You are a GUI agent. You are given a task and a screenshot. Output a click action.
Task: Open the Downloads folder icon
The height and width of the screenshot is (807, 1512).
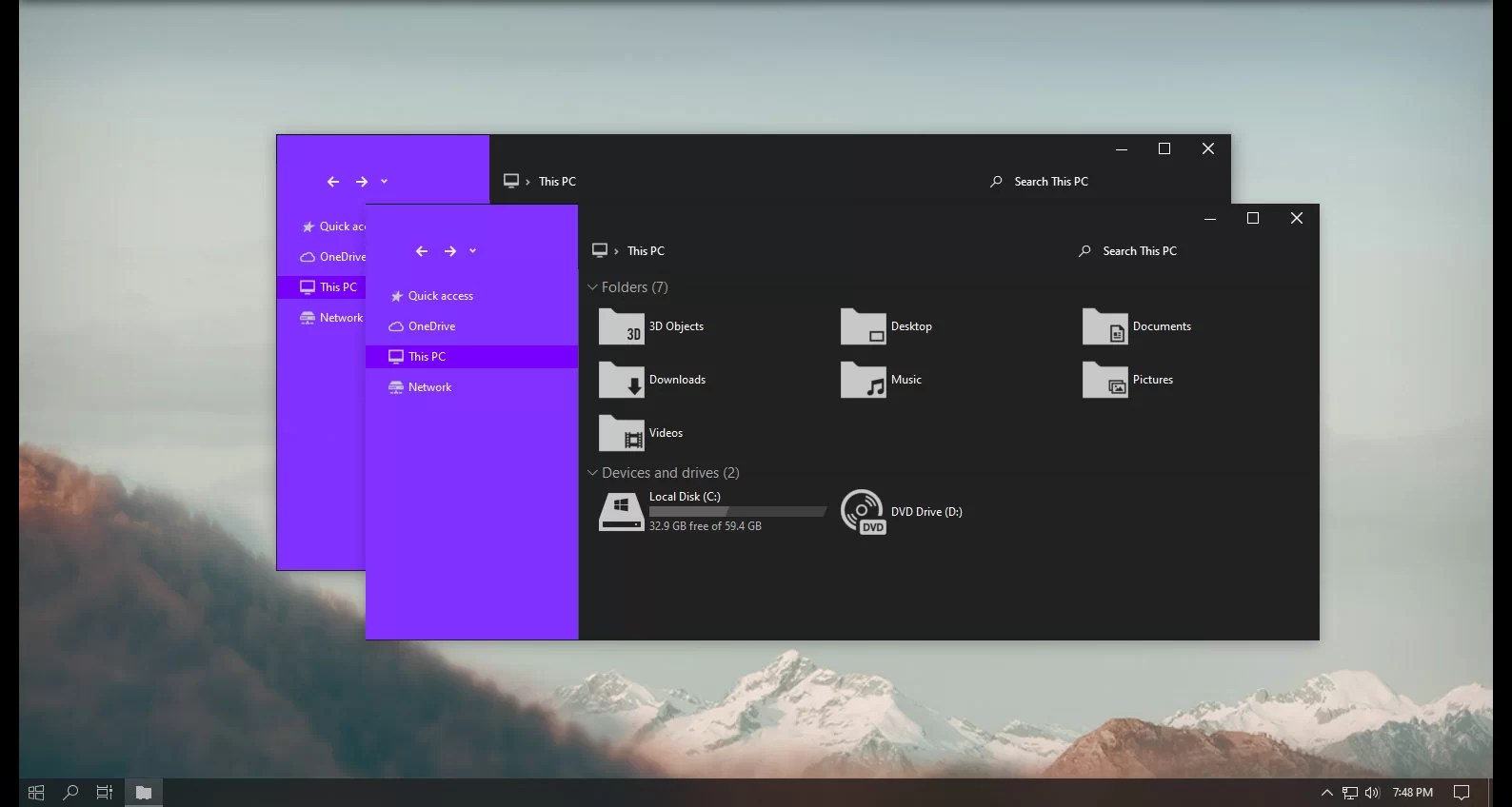pos(622,380)
